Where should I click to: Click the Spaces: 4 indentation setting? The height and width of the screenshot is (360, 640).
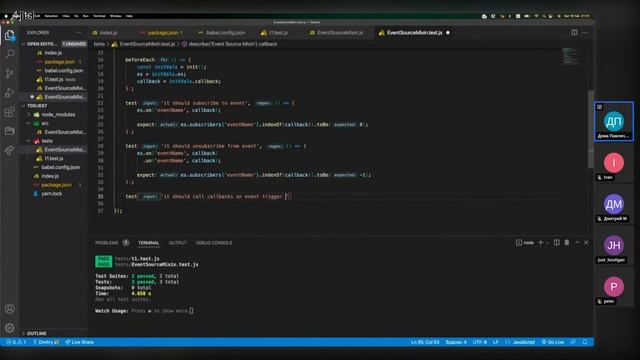[456, 342]
